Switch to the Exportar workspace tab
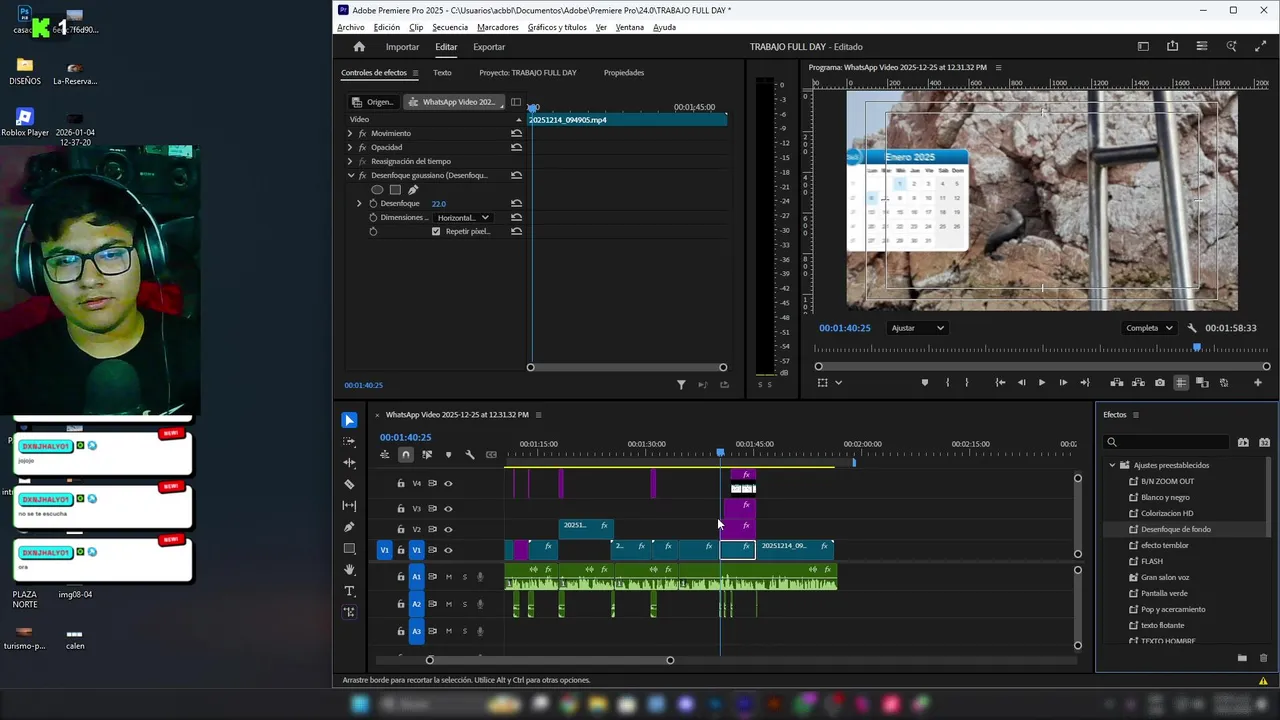 coord(489,47)
